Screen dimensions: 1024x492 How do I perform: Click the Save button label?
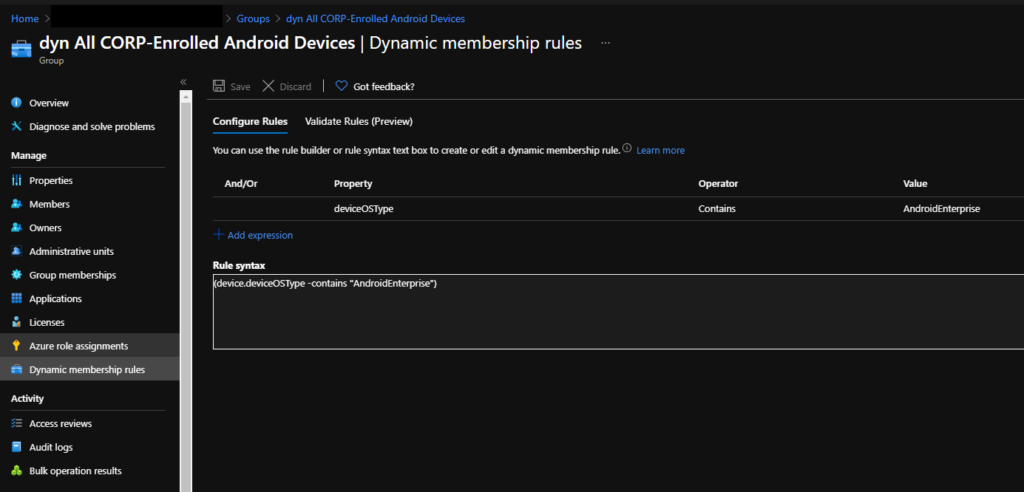240,86
